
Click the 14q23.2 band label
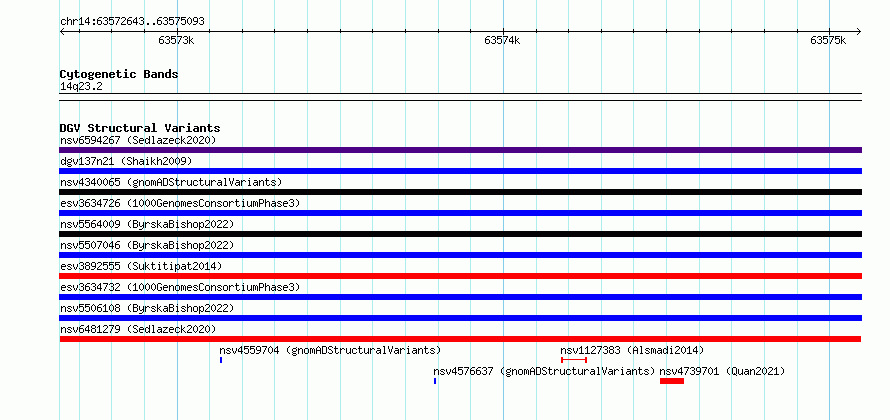click(81, 87)
